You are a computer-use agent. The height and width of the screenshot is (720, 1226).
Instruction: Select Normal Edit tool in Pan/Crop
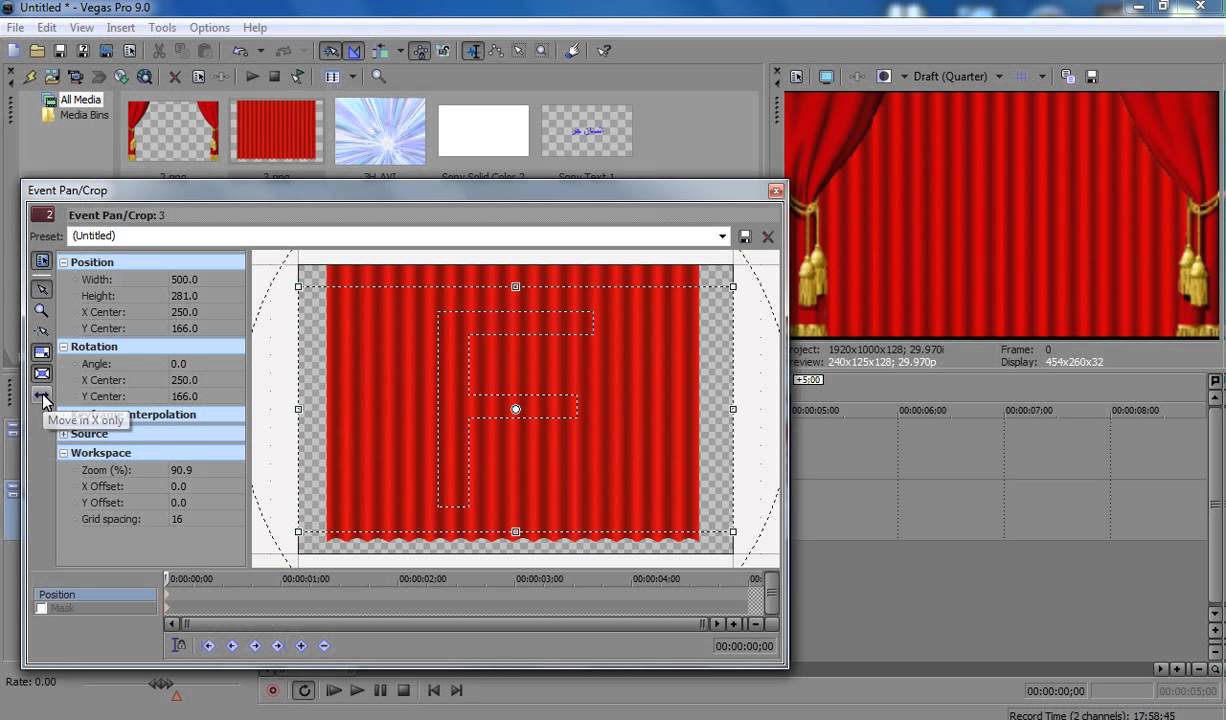pos(42,289)
